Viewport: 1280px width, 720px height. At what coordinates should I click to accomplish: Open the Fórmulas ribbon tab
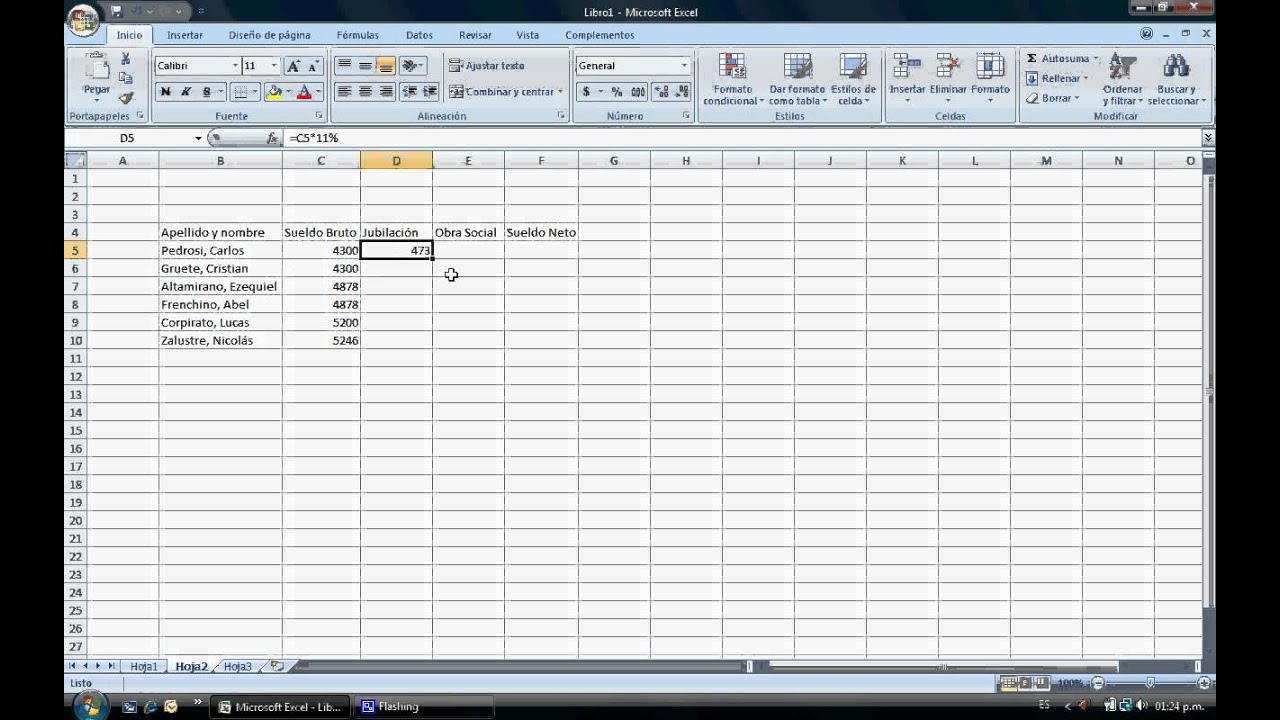(358, 35)
